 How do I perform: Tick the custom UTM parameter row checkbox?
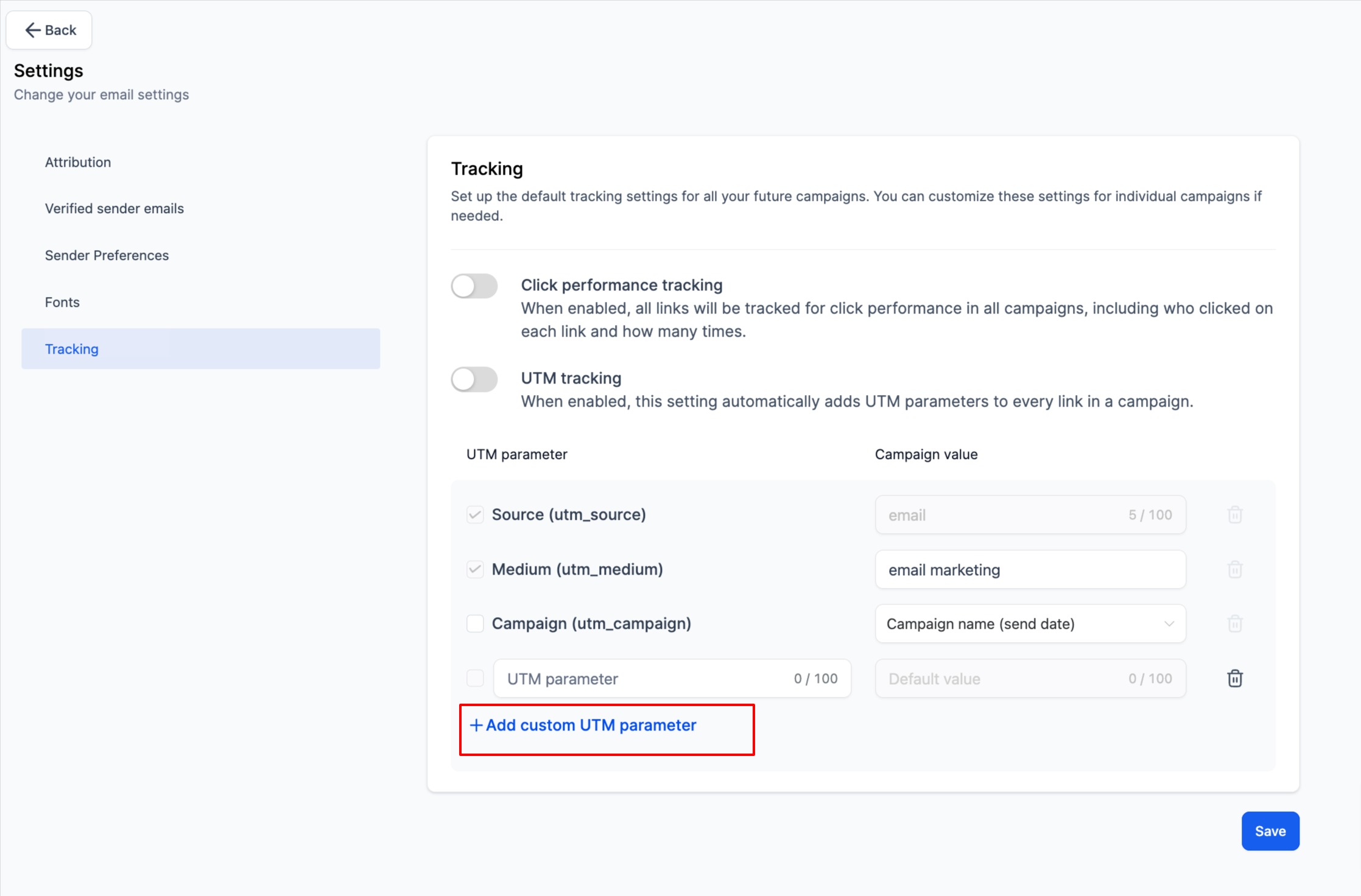click(x=475, y=678)
